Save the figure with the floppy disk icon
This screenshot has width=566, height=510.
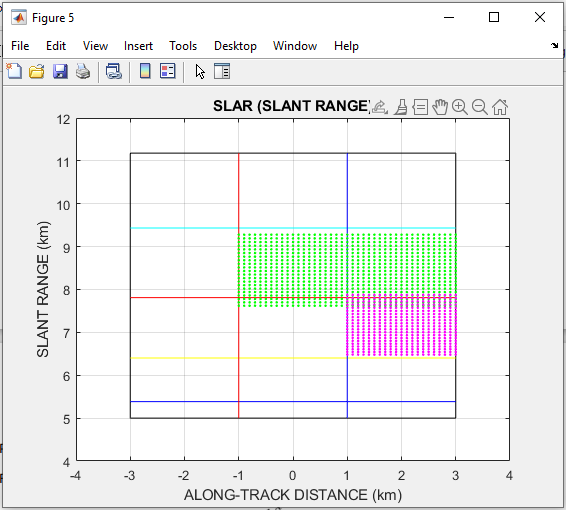(60, 71)
